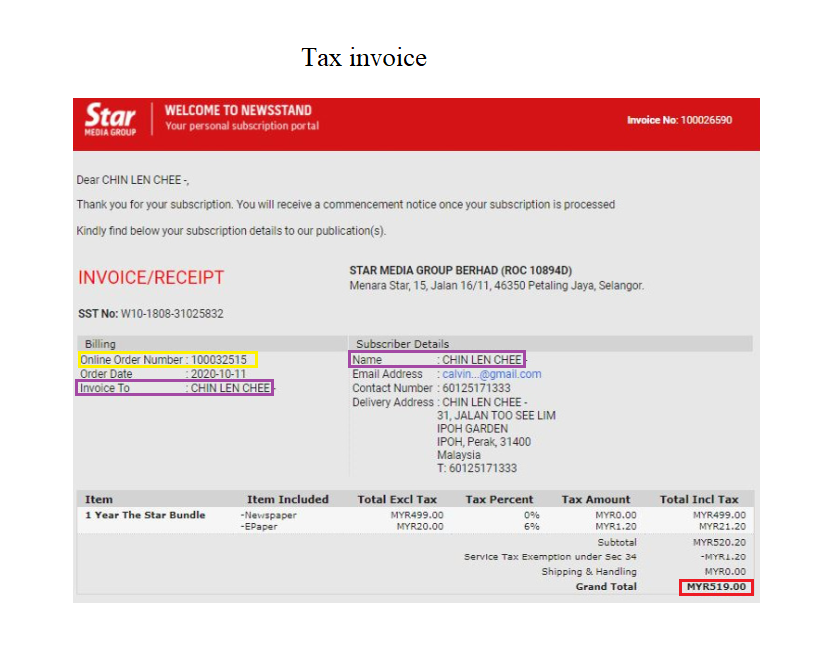
Task: Click the Tax Amount column header
Action: tap(596, 500)
